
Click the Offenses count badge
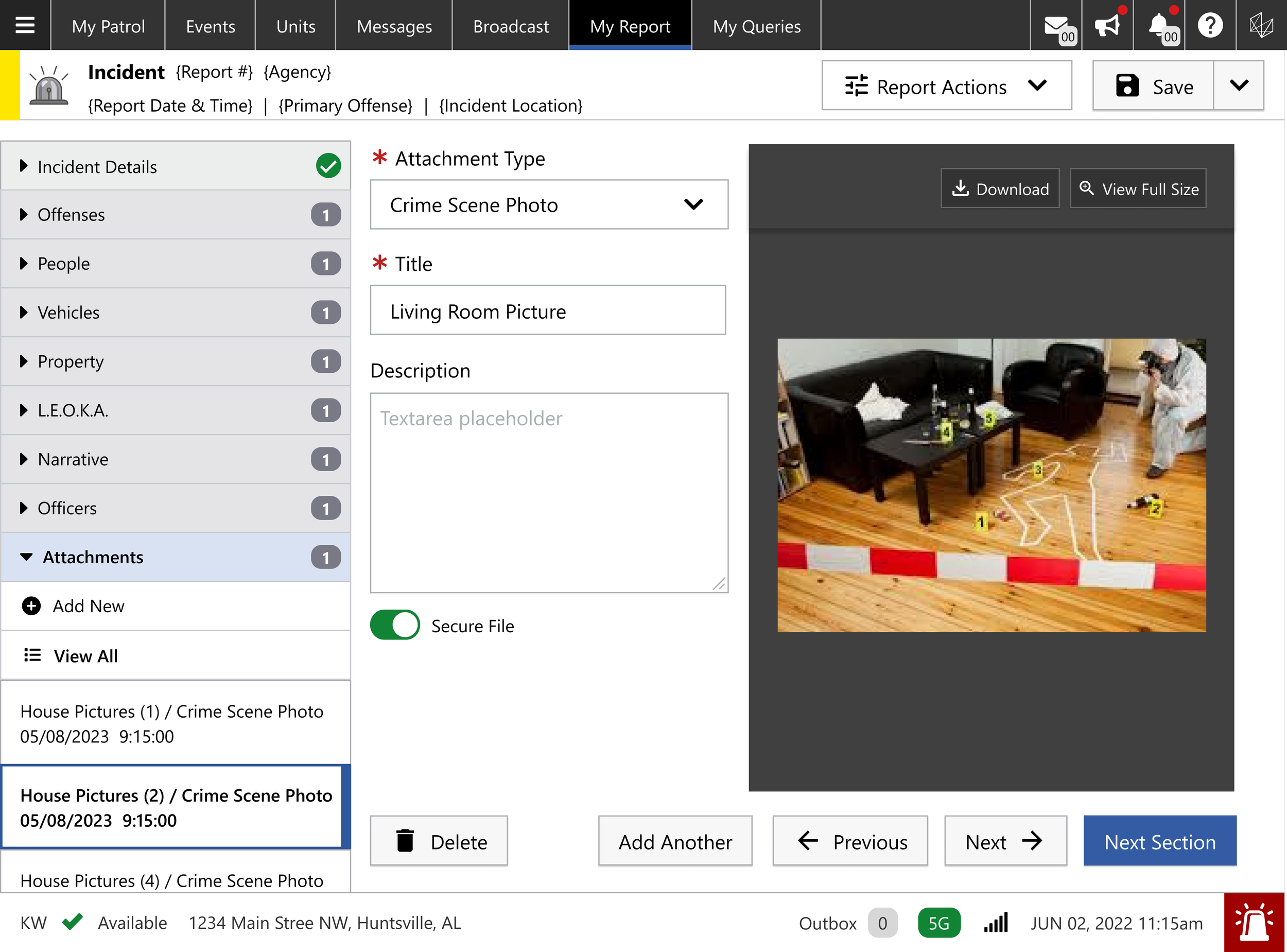[326, 215]
